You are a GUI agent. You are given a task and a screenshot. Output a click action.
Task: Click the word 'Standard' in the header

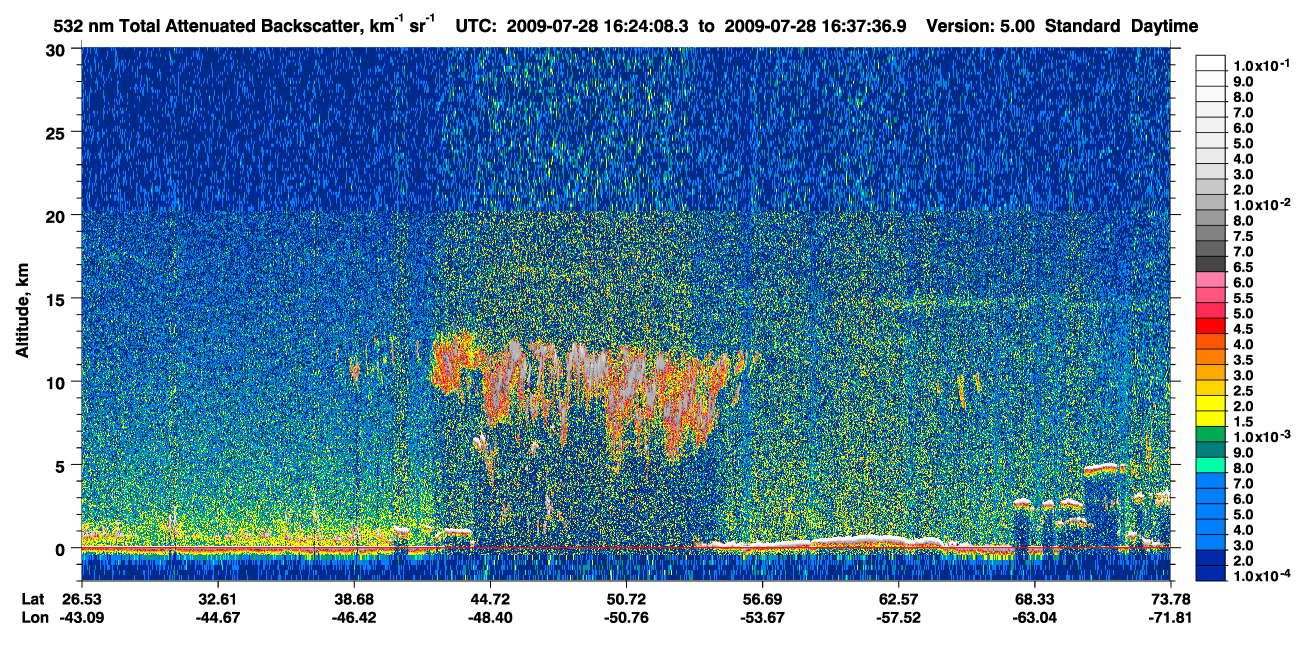[x=1082, y=26]
